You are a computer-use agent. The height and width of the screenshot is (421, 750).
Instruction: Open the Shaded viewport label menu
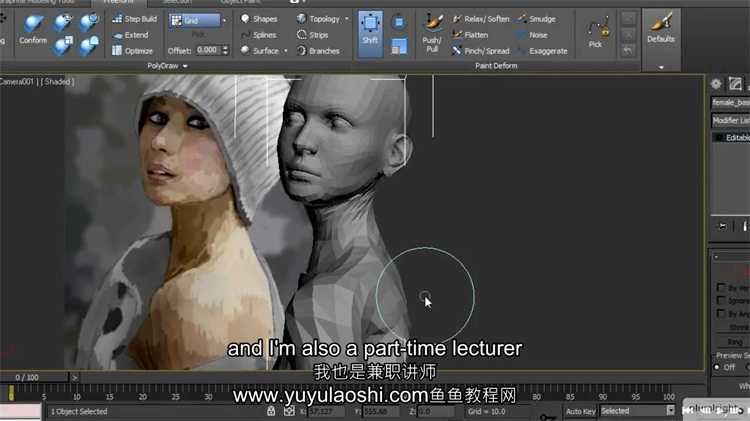tap(57, 82)
